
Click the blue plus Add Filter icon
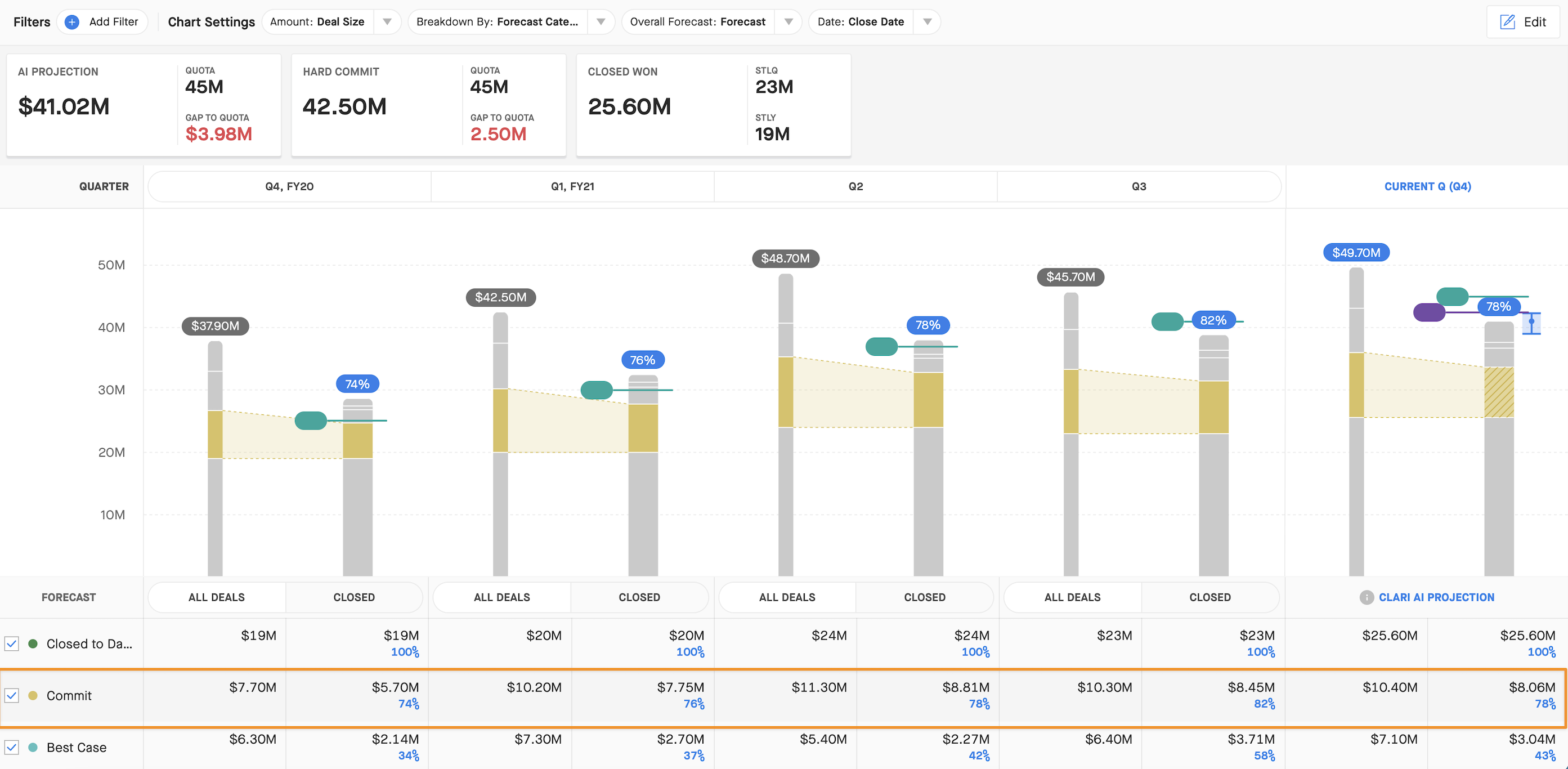click(72, 22)
